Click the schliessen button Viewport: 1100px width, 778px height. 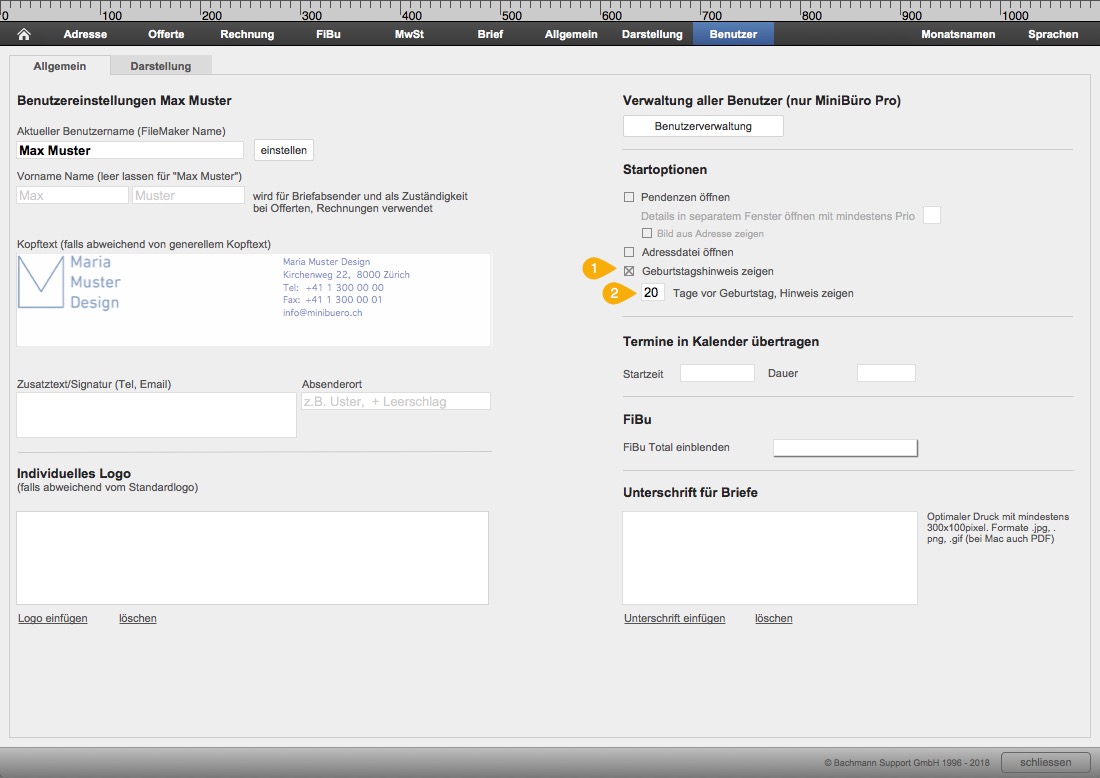tap(1045, 762)
